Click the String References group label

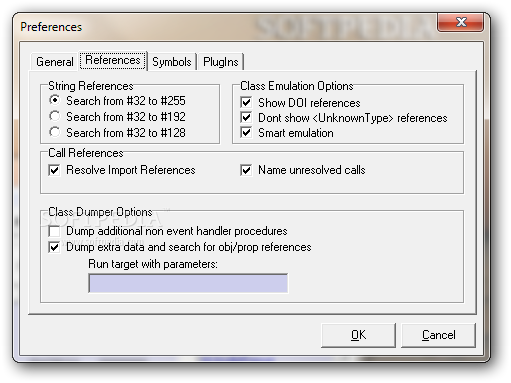click(x=91, y=86)
